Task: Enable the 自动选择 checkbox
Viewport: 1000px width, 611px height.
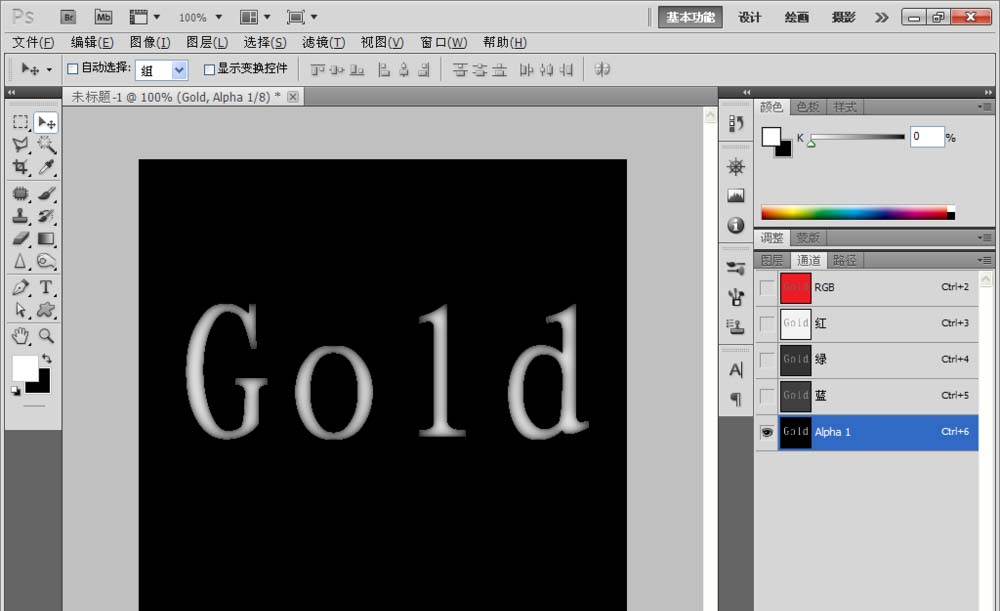Action: [x=73, y=69]
